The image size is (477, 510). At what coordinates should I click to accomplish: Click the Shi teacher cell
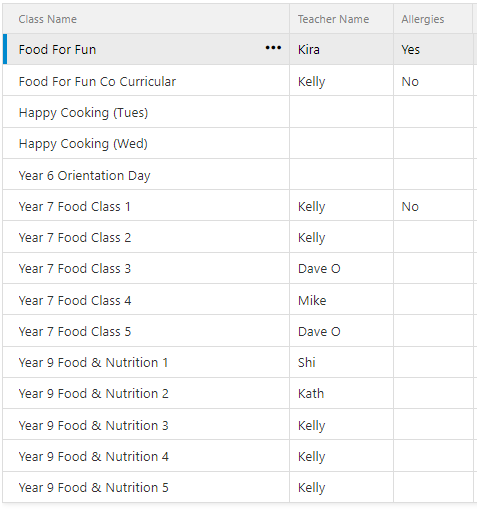(x=341, y=362)
